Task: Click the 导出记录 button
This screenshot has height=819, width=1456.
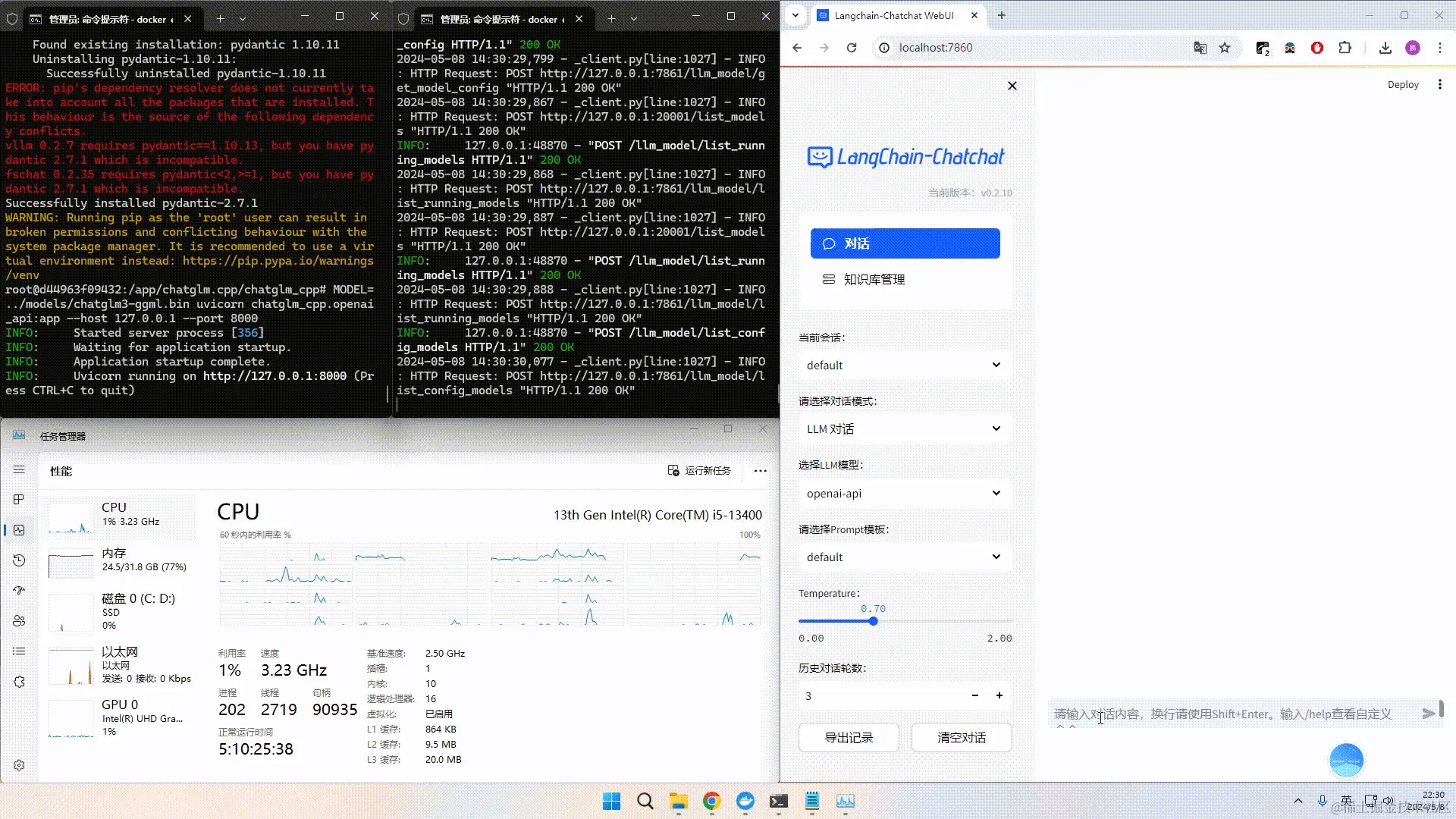Action: (x=849, y=738)
